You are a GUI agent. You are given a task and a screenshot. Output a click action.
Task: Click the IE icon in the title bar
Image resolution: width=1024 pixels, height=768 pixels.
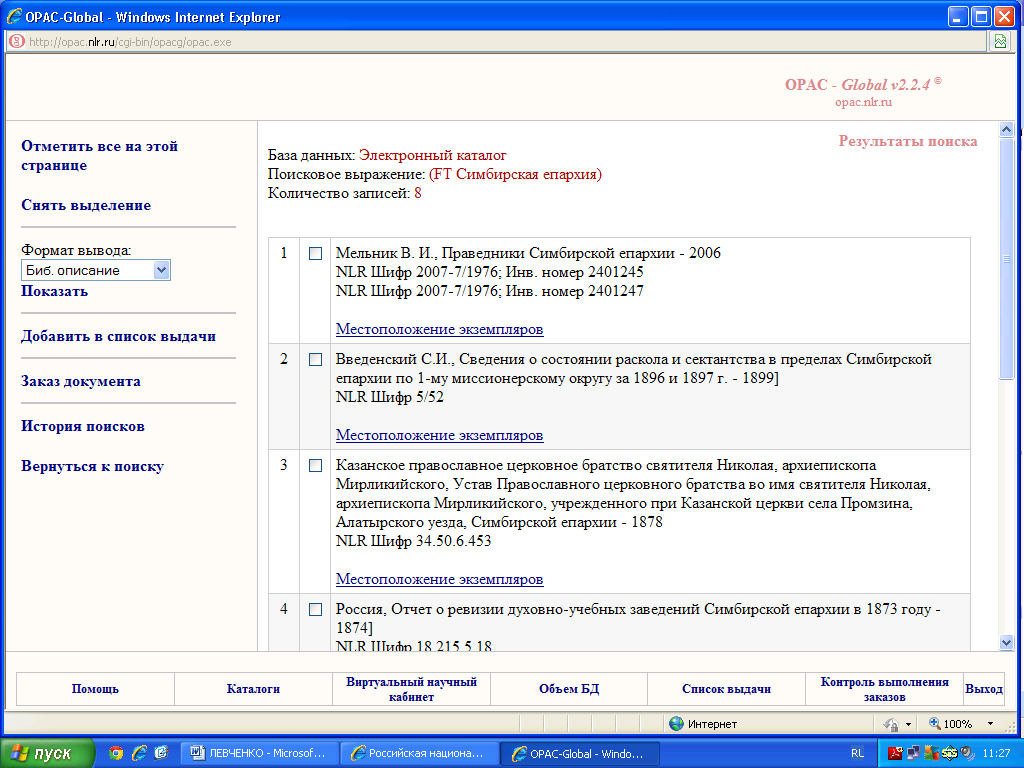pyautogui.click(x=14, y=16)
